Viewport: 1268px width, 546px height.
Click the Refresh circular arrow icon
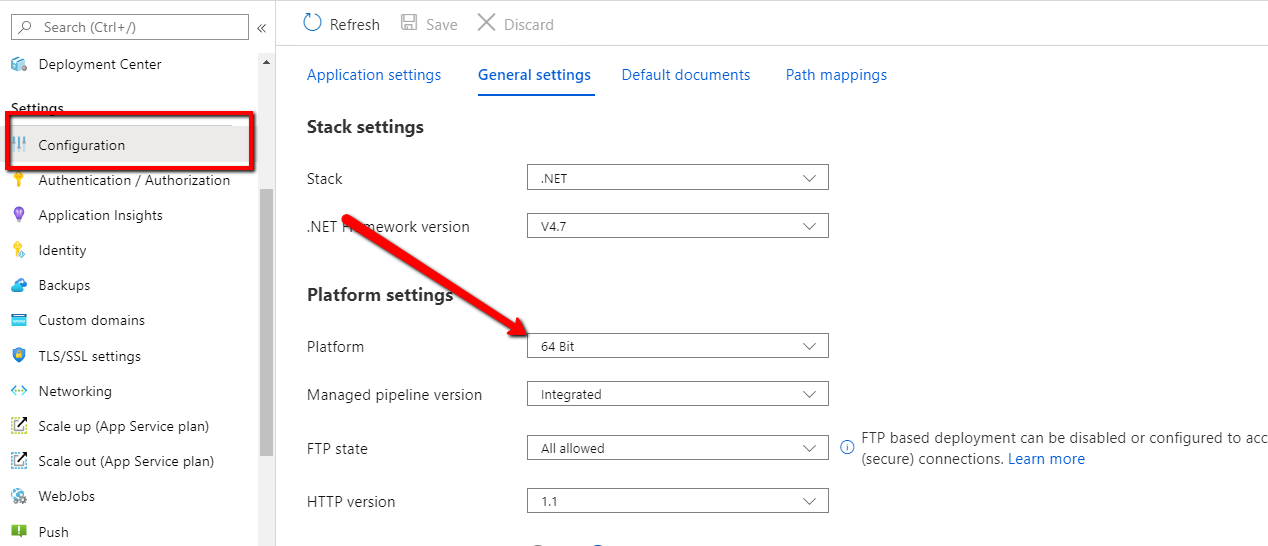pyautogui.click(x=312, y=23)
